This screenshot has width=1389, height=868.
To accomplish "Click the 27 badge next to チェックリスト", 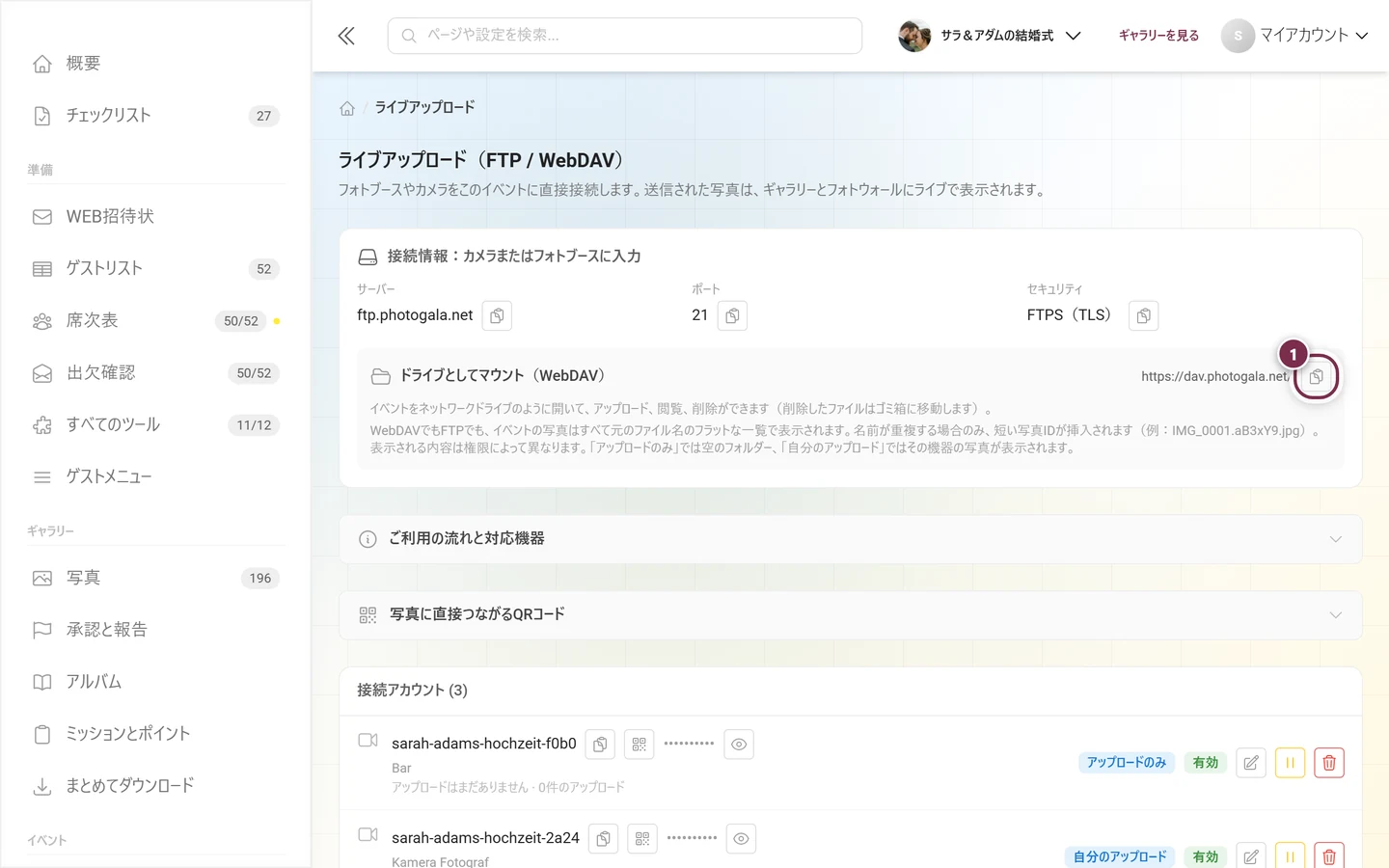I will 263,116.
